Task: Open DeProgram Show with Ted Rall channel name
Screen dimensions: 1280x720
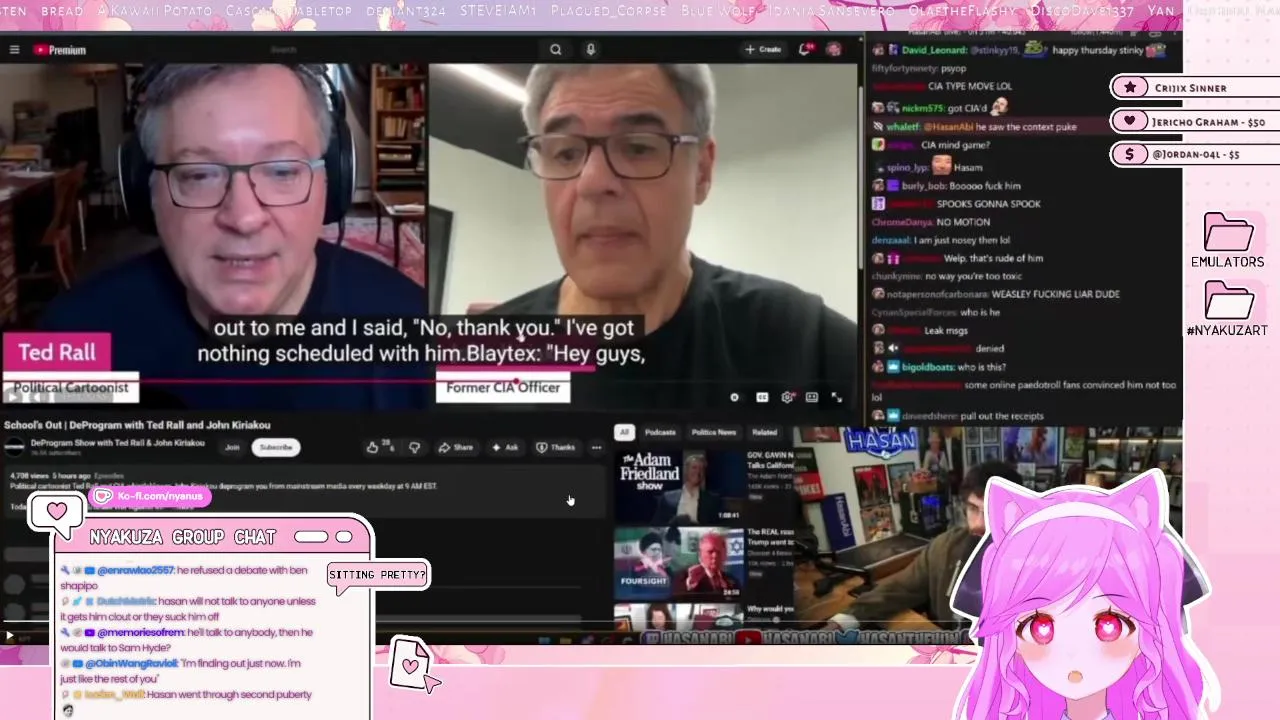Action: click(118, 442)
